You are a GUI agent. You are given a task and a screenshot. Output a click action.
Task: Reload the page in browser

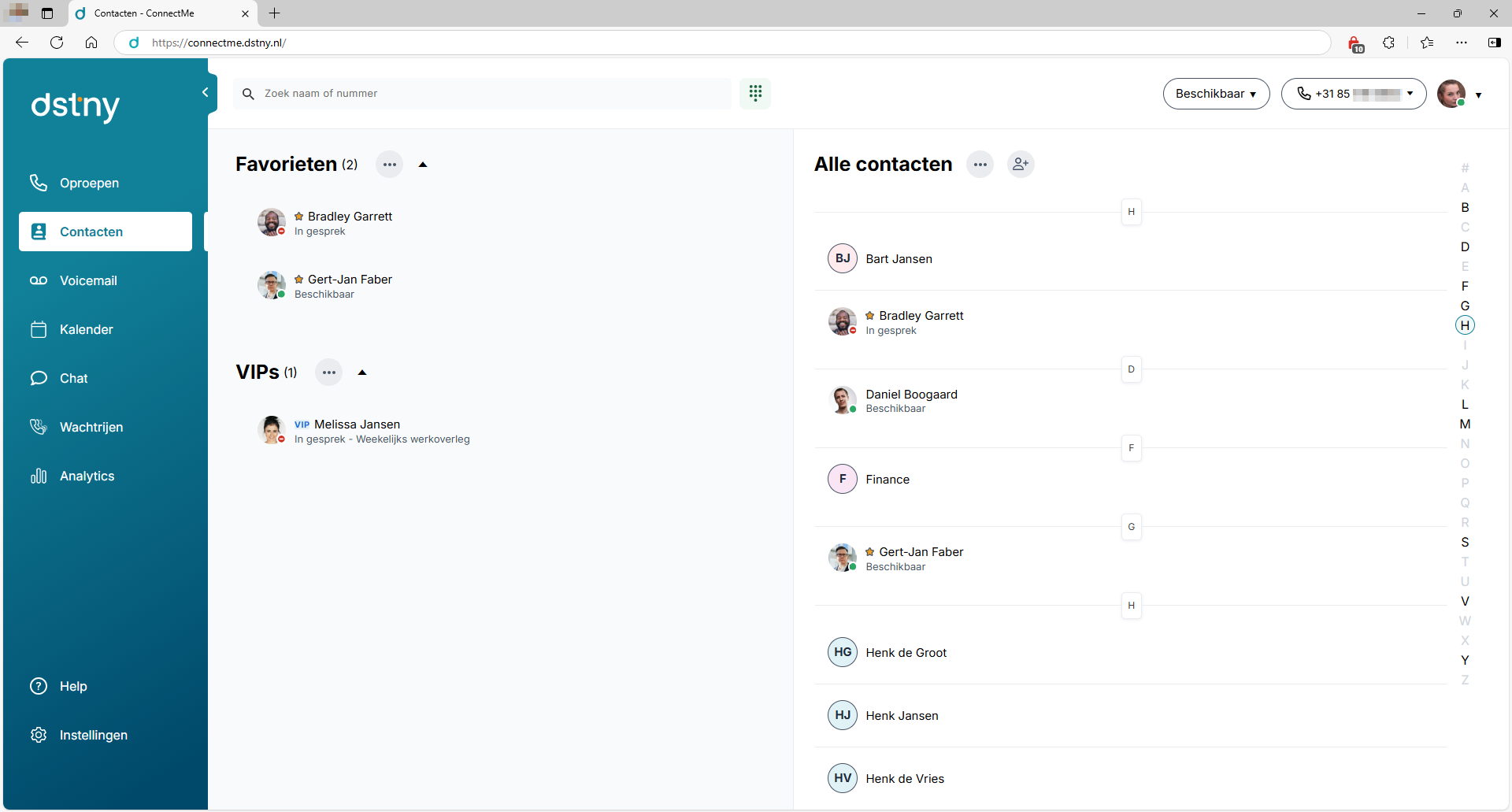click(57, 43)
